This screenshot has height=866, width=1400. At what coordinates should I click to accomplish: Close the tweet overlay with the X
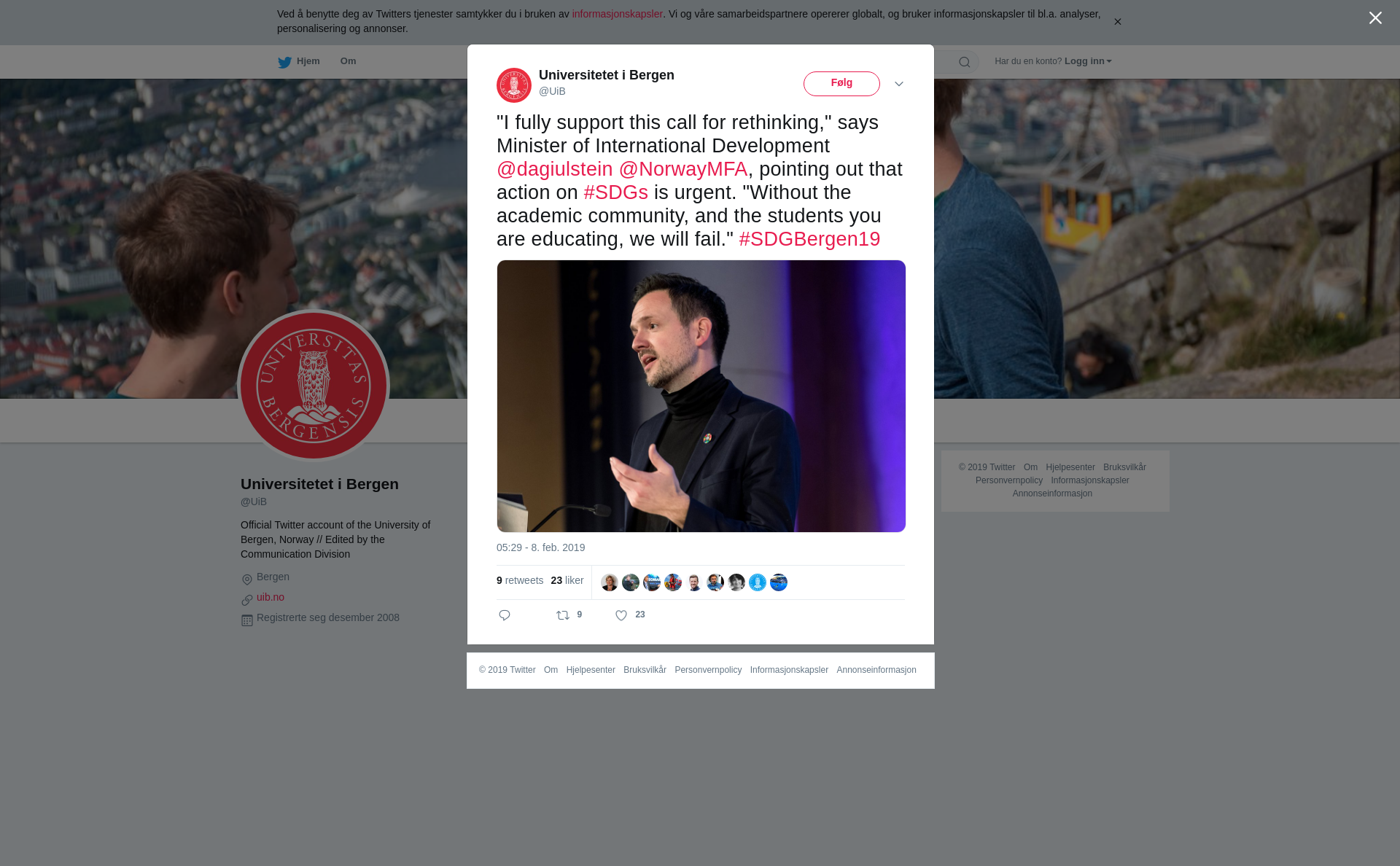1375,18
